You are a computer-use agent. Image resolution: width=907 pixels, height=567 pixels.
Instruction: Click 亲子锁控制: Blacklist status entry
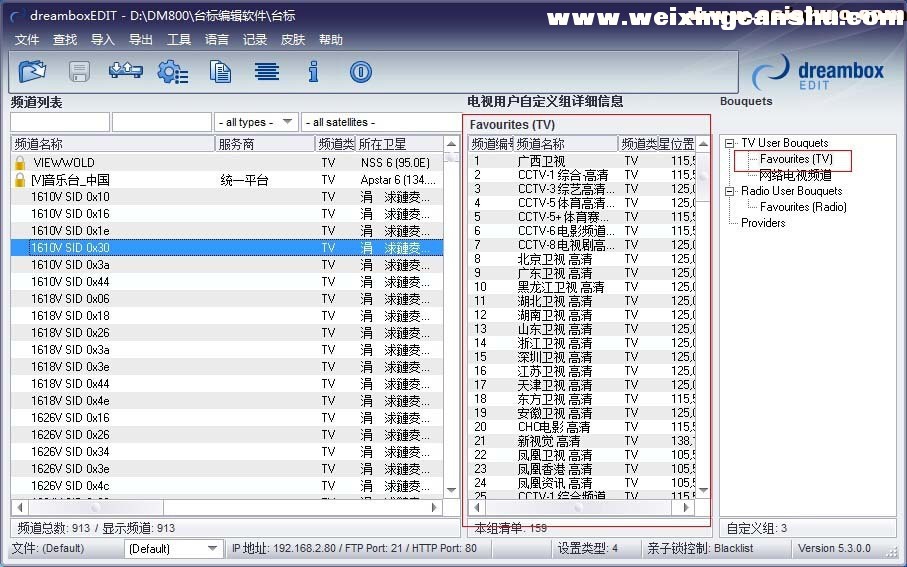tap(700, 548)
